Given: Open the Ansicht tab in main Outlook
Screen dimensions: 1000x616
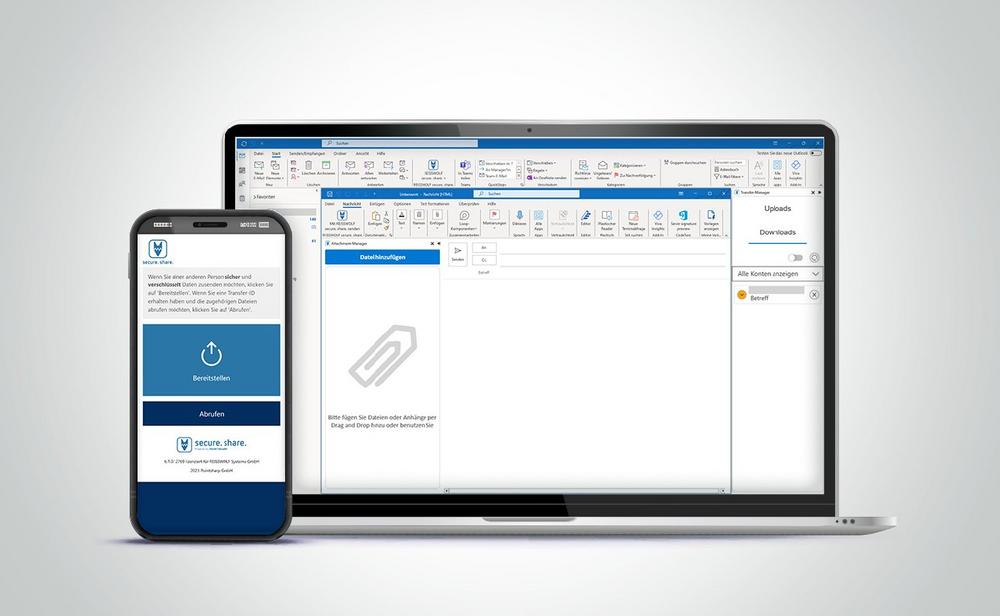Looking at the screenshot, I should pos(362,154).
